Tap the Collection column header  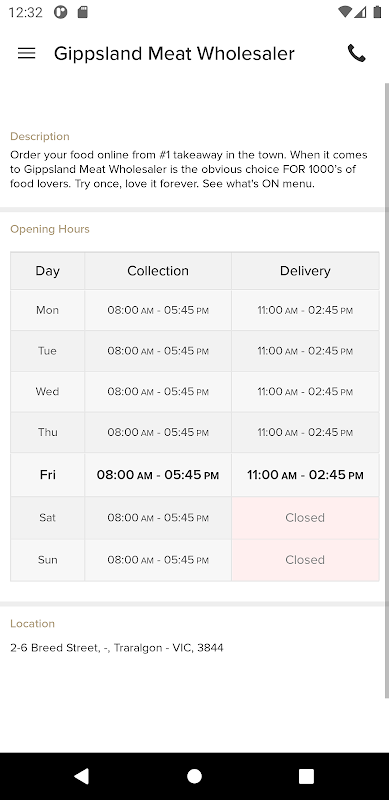pos(158,271)
